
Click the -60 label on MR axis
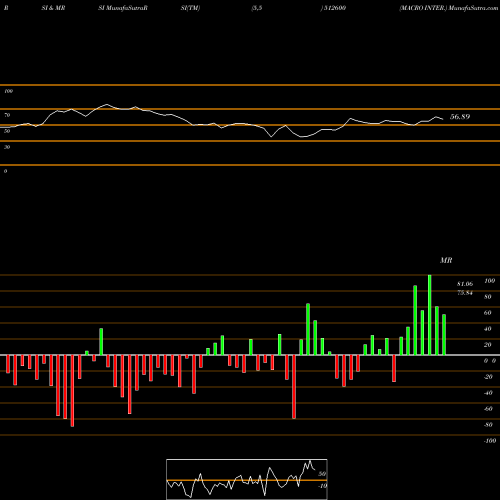pos(488,409)
